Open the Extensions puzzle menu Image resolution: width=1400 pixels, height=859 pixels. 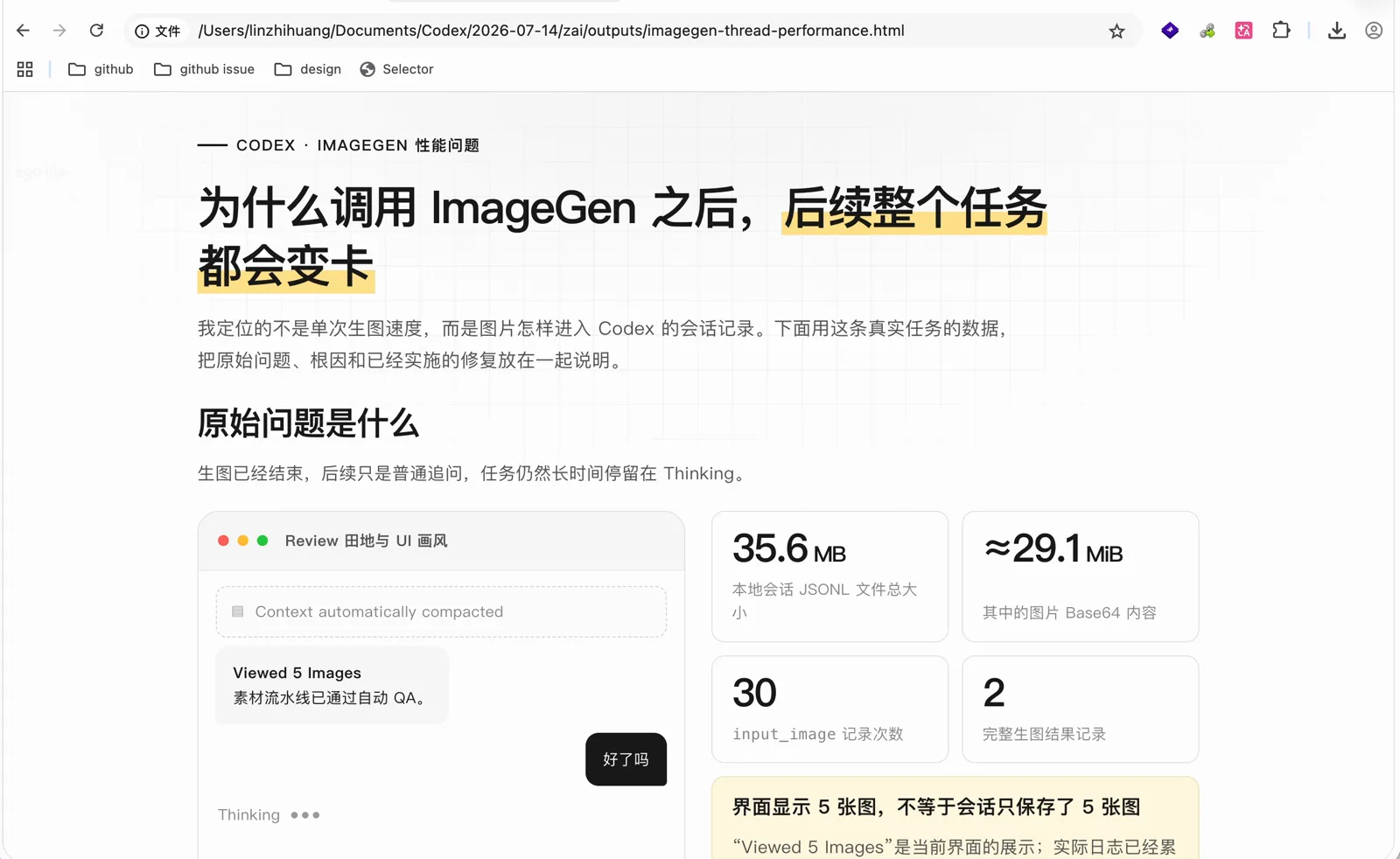point(1281,31)
